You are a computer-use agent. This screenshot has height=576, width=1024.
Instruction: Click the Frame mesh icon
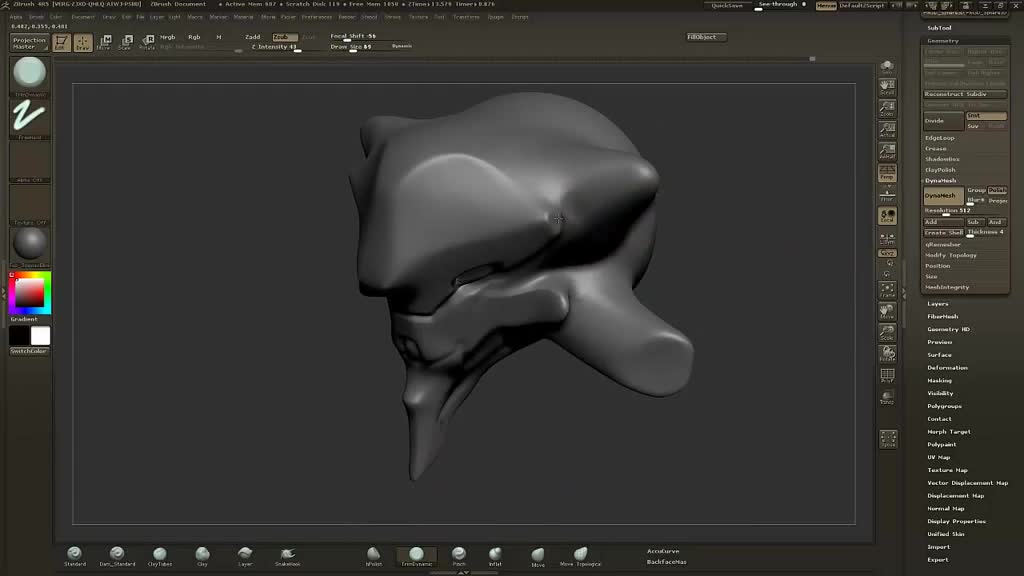(887, 290)
